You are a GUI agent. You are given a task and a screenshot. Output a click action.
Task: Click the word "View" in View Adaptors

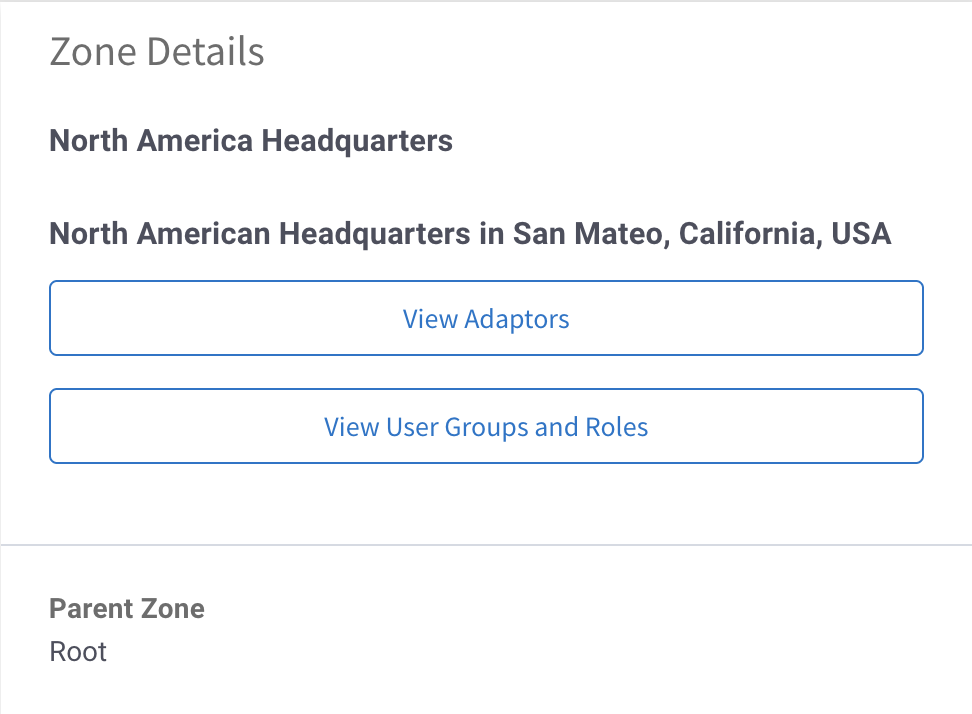[430, 319]
